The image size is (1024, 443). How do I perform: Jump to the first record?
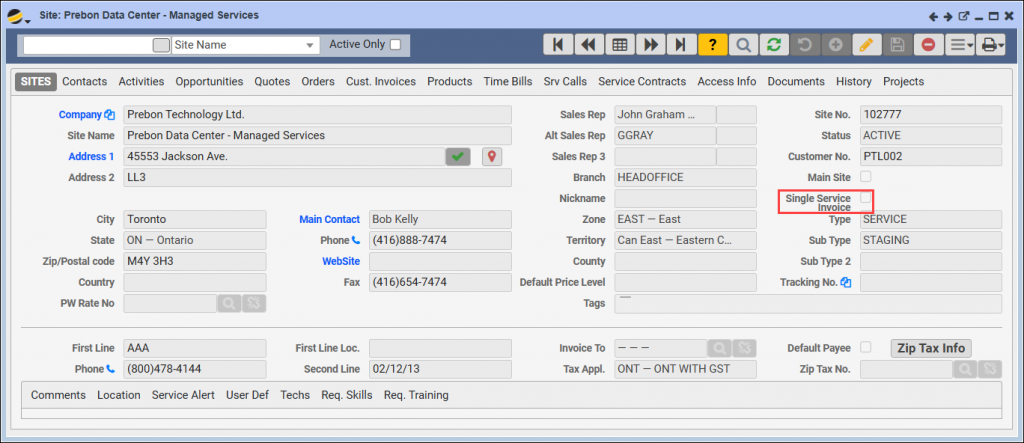[x=558, y=45]
